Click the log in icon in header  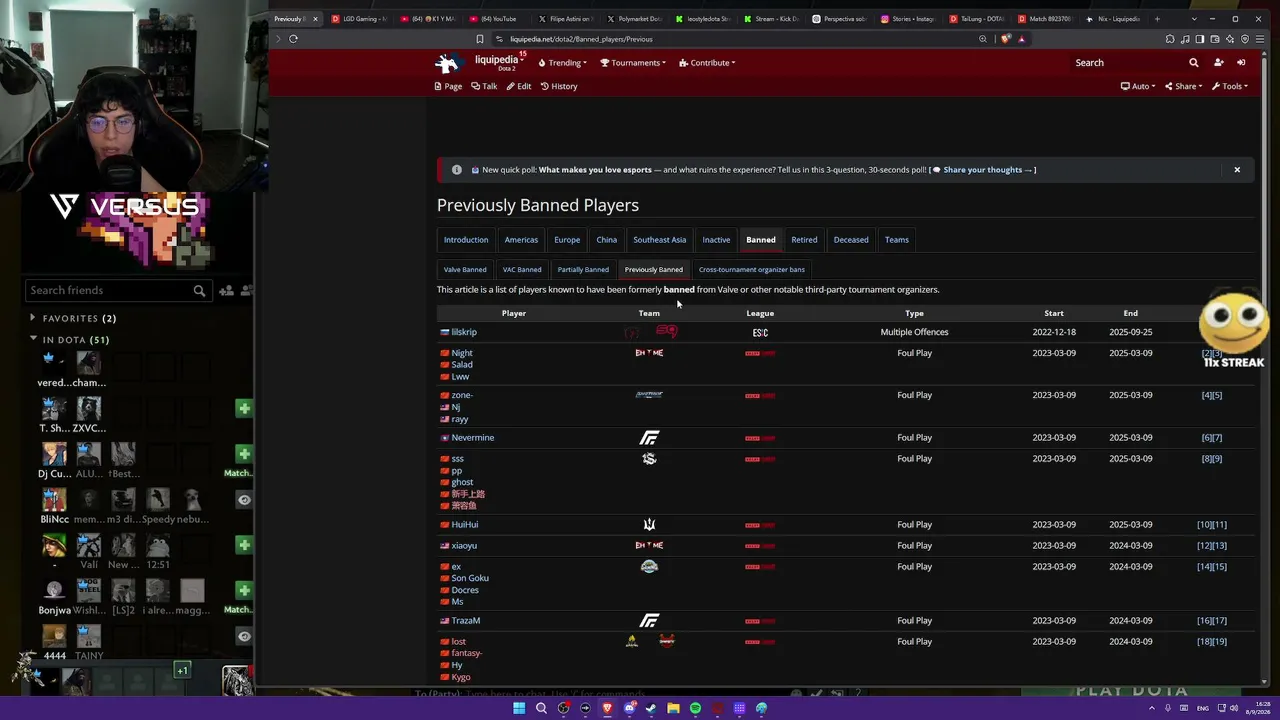tap(1241, 62)
